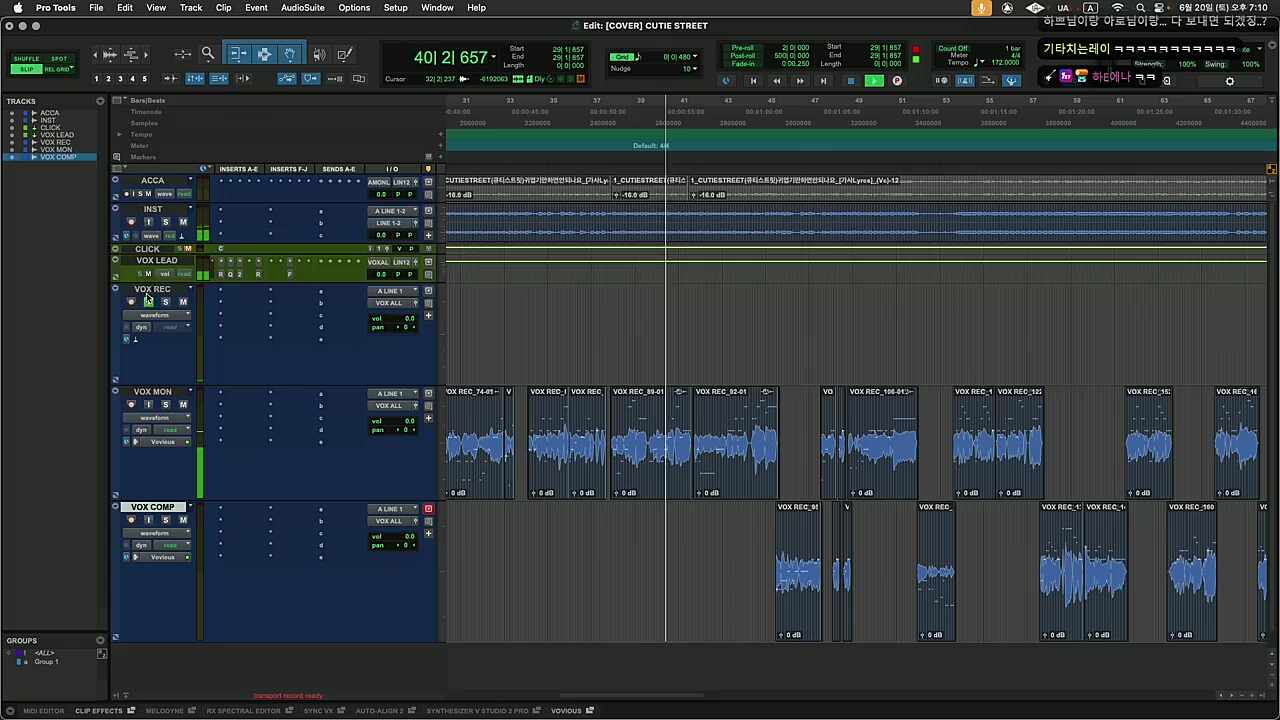Image resolution: width=1280 pixels, height=720 pixels.
Task: Open the Setup menu
Action: click(x=395, y=8)
